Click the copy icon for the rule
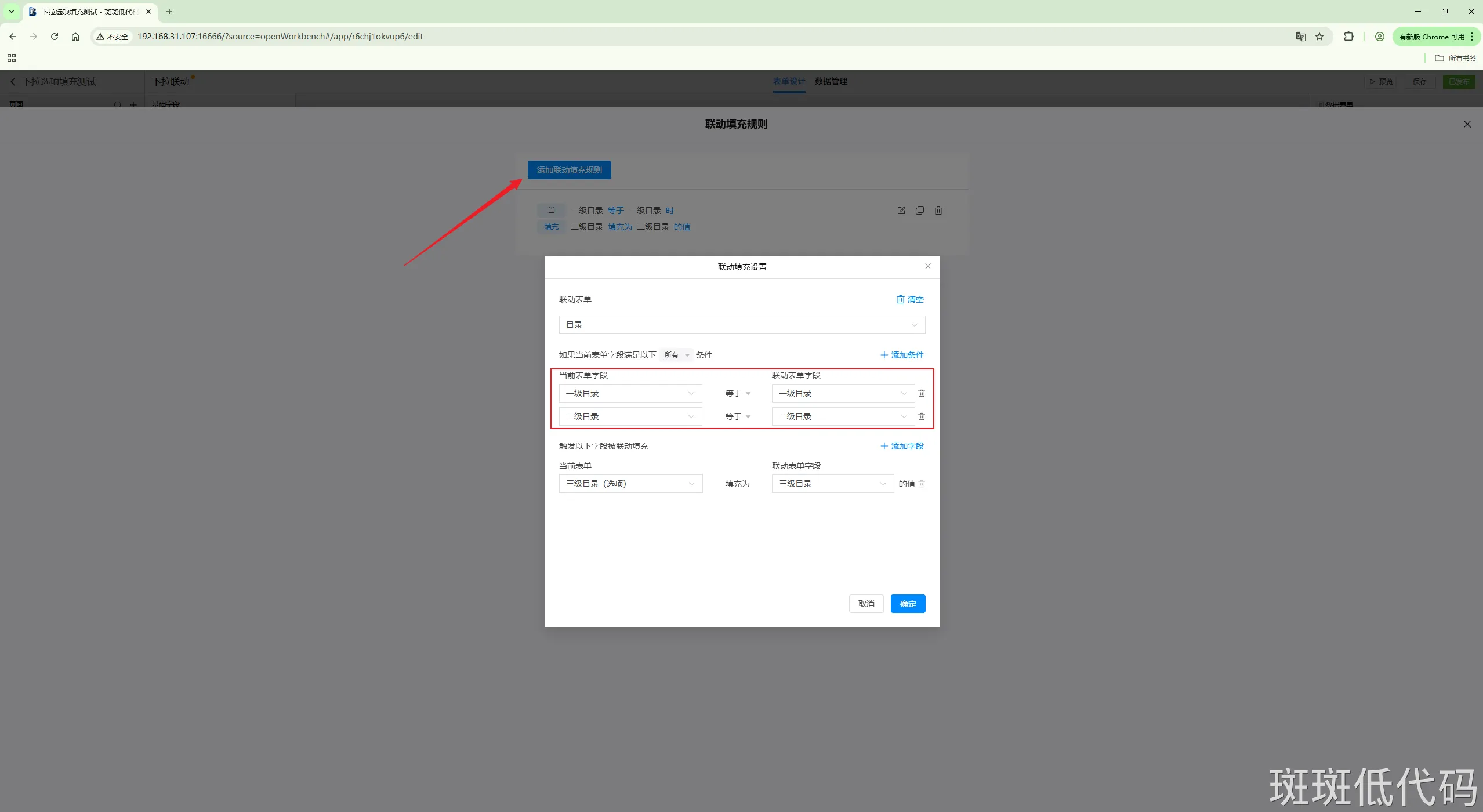 (919, 211)
